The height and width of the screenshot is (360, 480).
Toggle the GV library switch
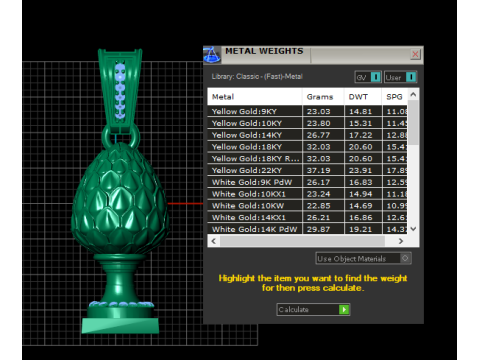(x=368, y=77)
